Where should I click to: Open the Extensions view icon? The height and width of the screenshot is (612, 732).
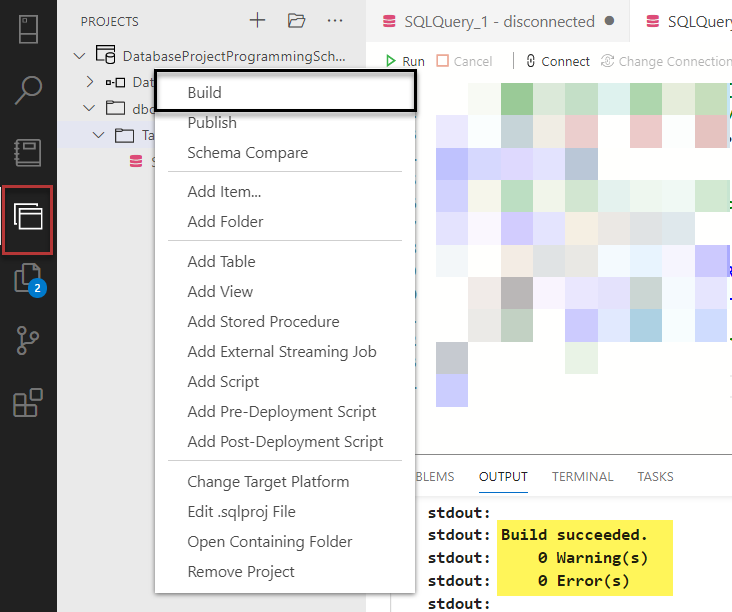point(28,404)
